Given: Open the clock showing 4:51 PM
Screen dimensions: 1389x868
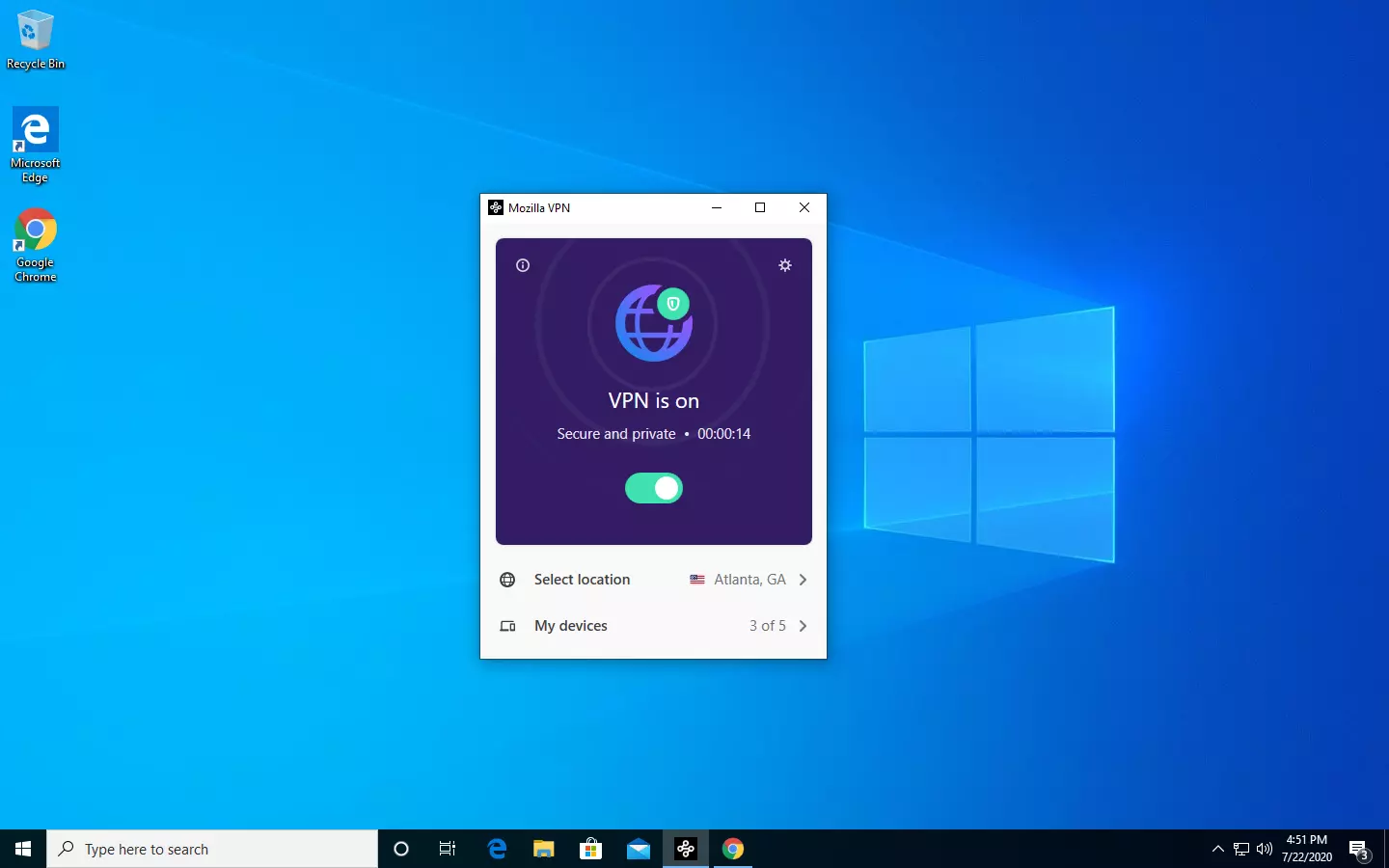Looking at the screenshot, I should pos(1307,849).
